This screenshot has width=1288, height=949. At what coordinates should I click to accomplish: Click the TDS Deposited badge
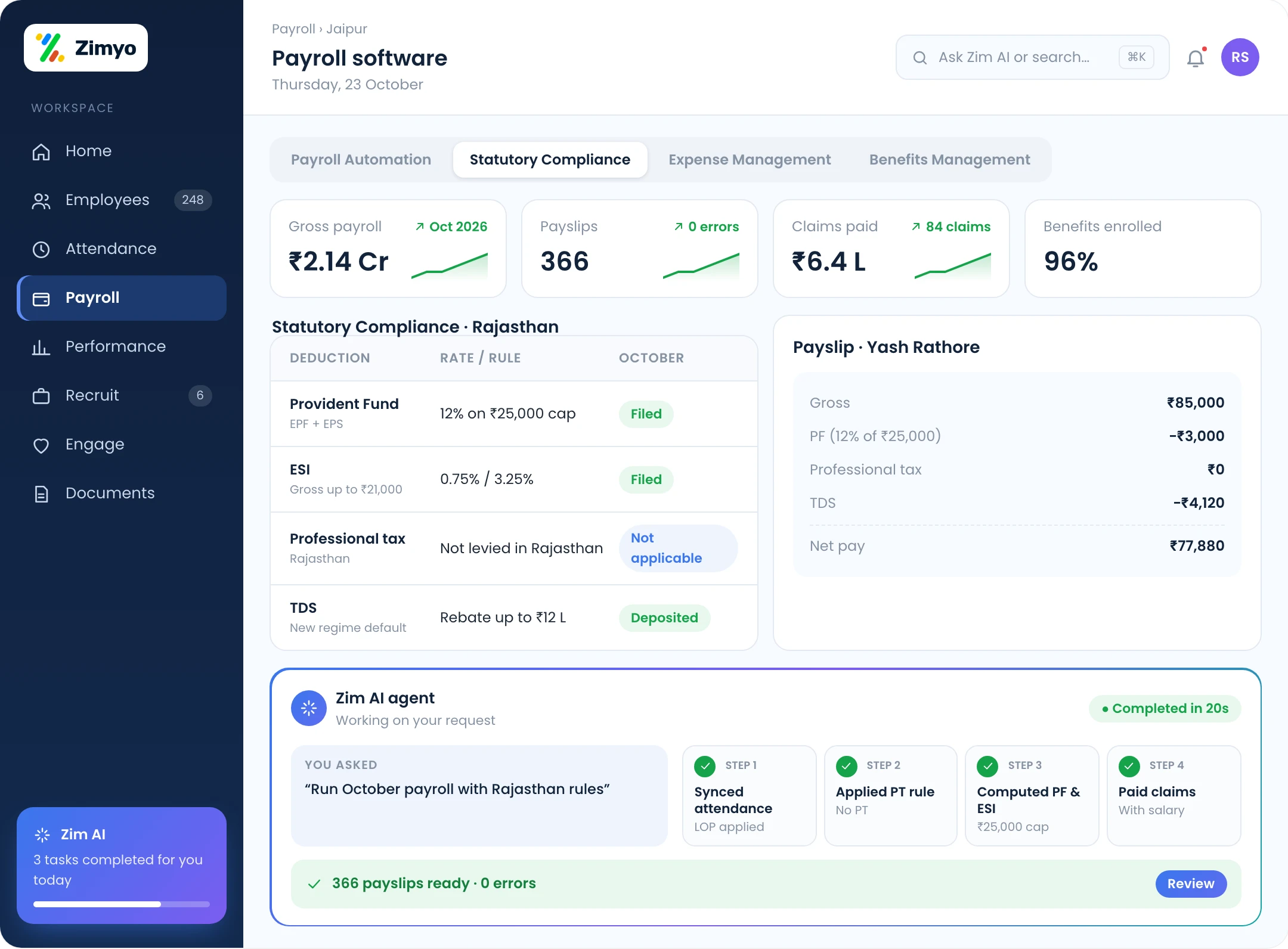tap(664, 618)
